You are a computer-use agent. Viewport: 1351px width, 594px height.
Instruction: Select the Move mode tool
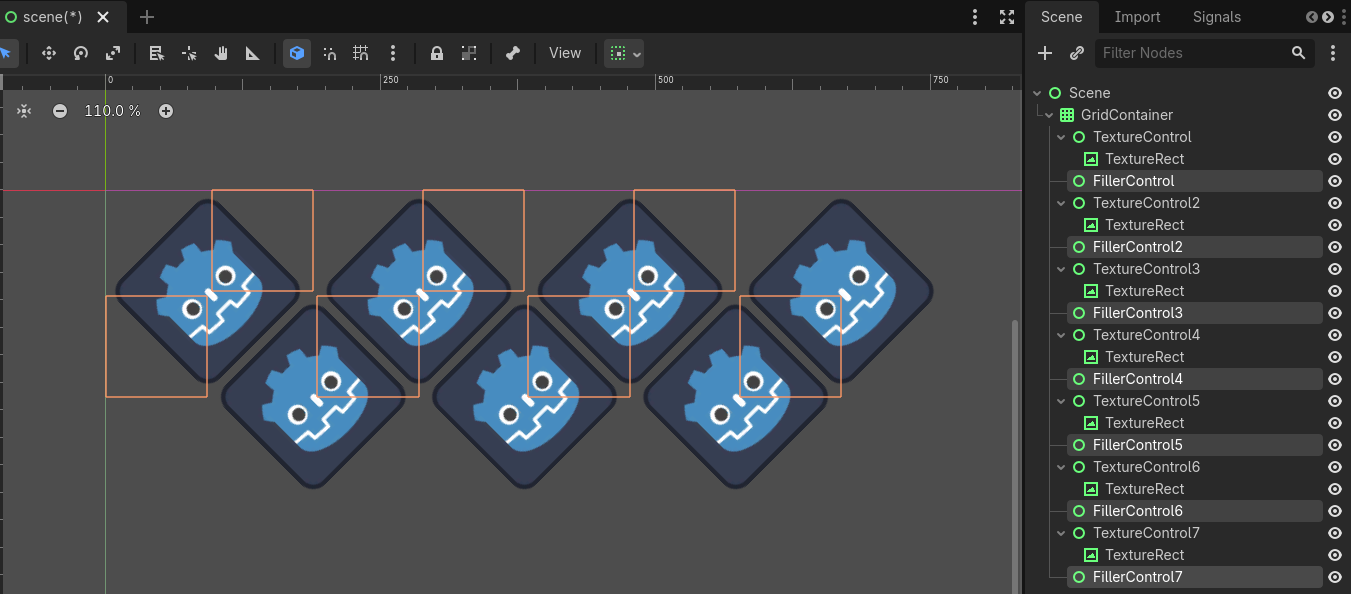48,53
